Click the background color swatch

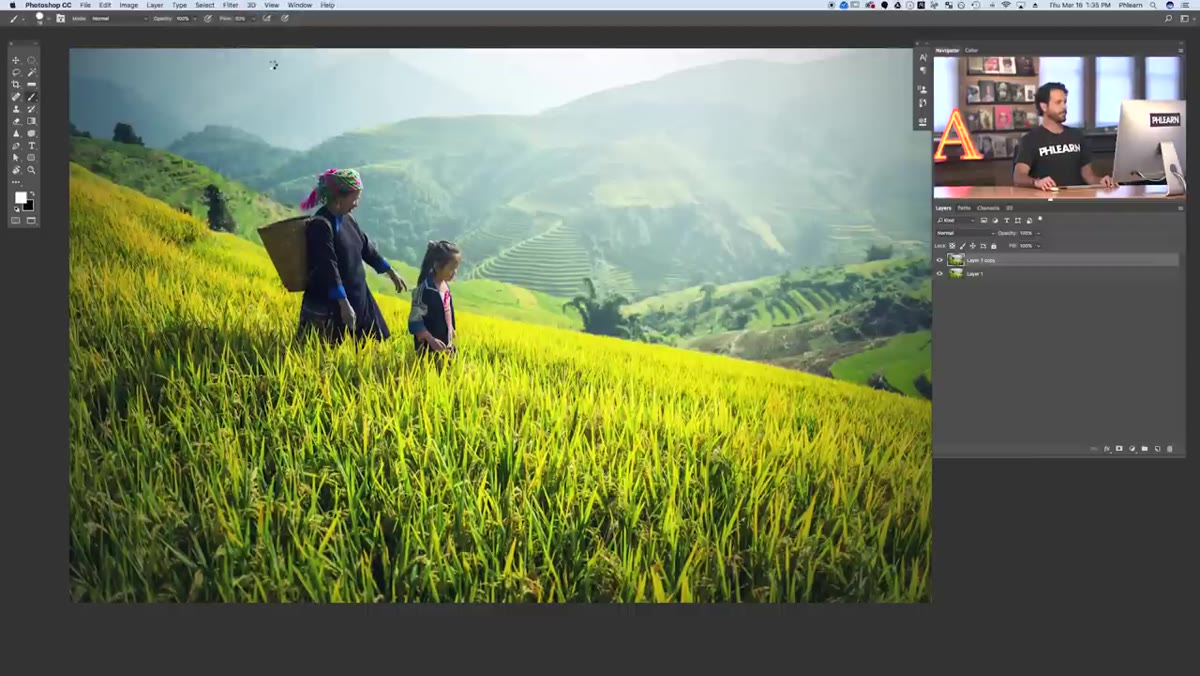pos(30,207)
